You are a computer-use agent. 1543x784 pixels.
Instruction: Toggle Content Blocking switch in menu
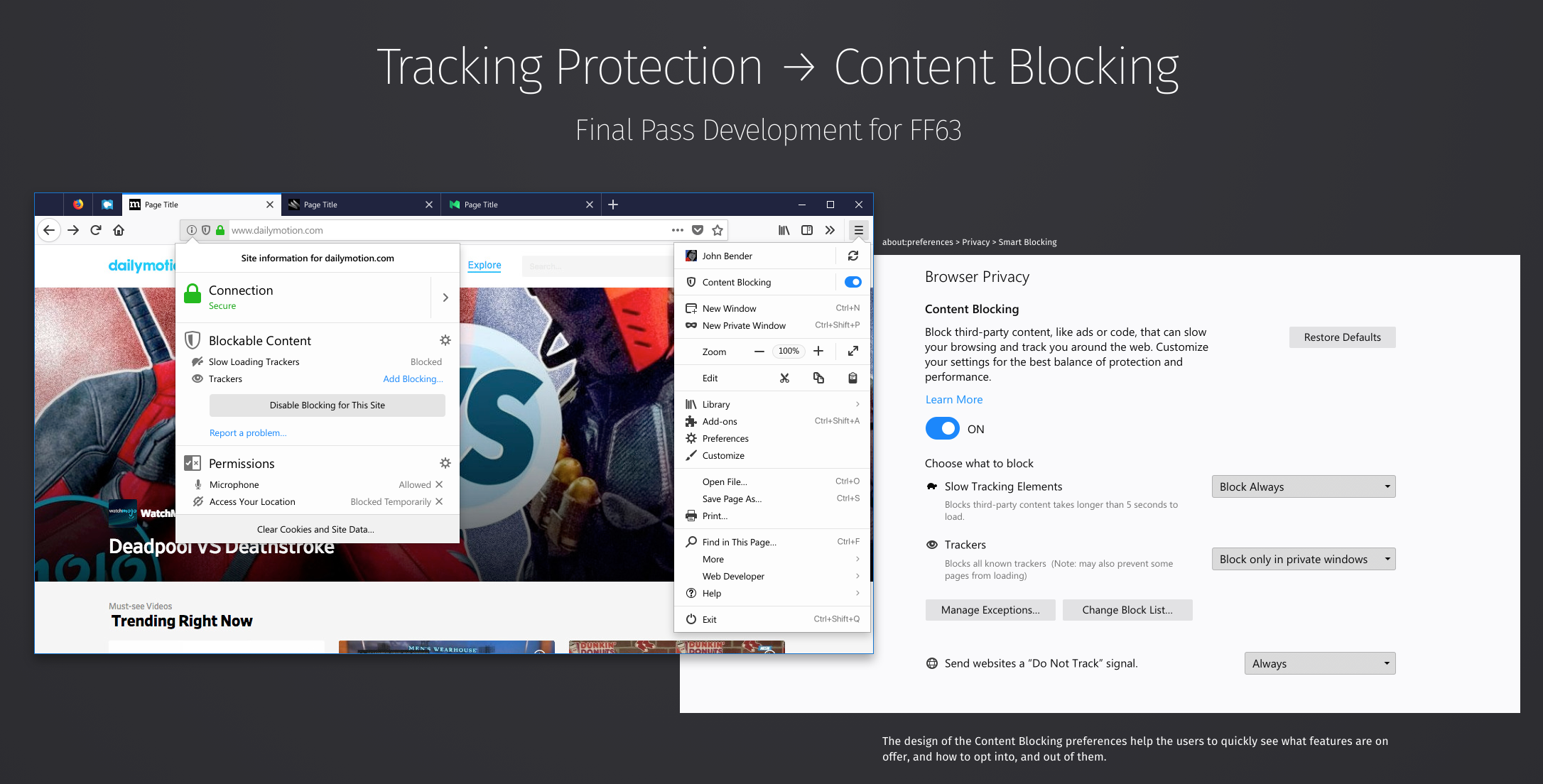pyautogui.click(x=852, y=282)
